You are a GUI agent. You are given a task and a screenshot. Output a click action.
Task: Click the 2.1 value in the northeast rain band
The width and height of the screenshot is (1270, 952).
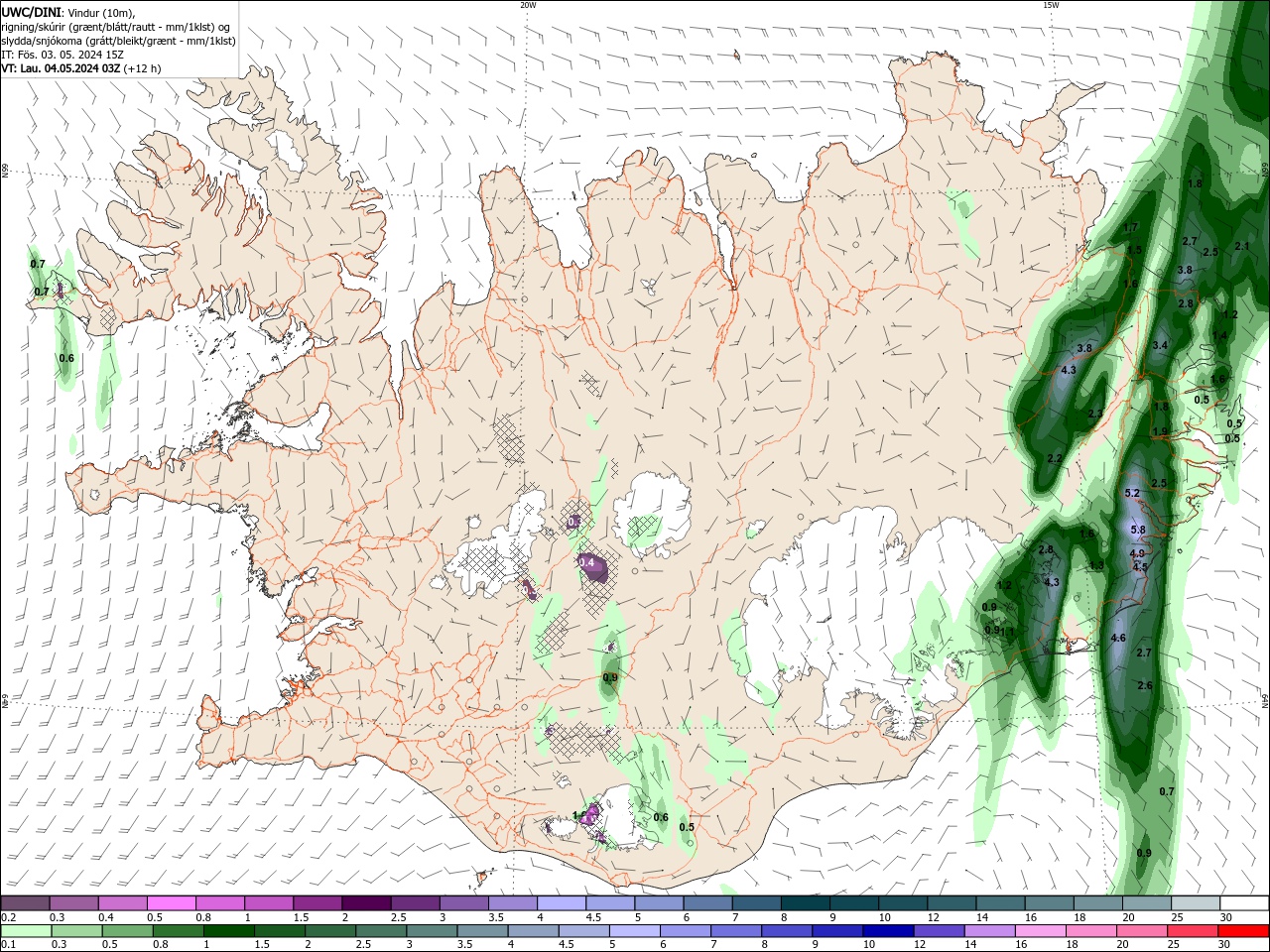tap(1241, 246)
